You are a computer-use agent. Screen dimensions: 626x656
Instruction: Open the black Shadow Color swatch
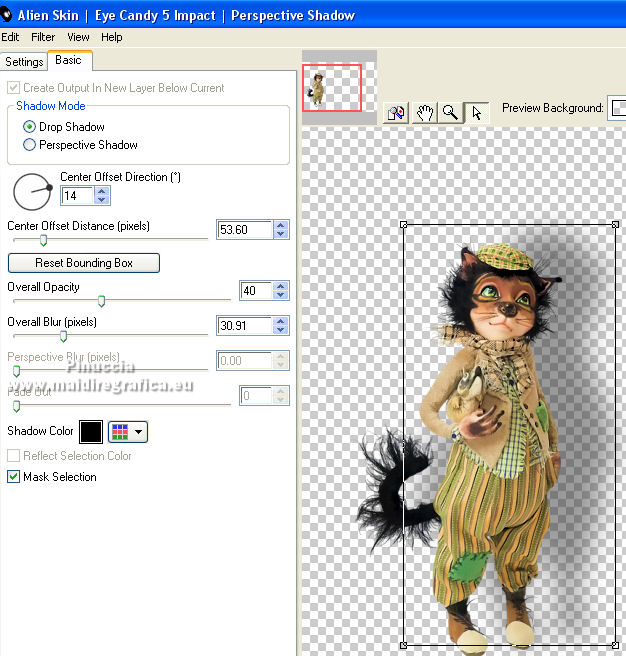pyautogui.click(x=91, y=432)
